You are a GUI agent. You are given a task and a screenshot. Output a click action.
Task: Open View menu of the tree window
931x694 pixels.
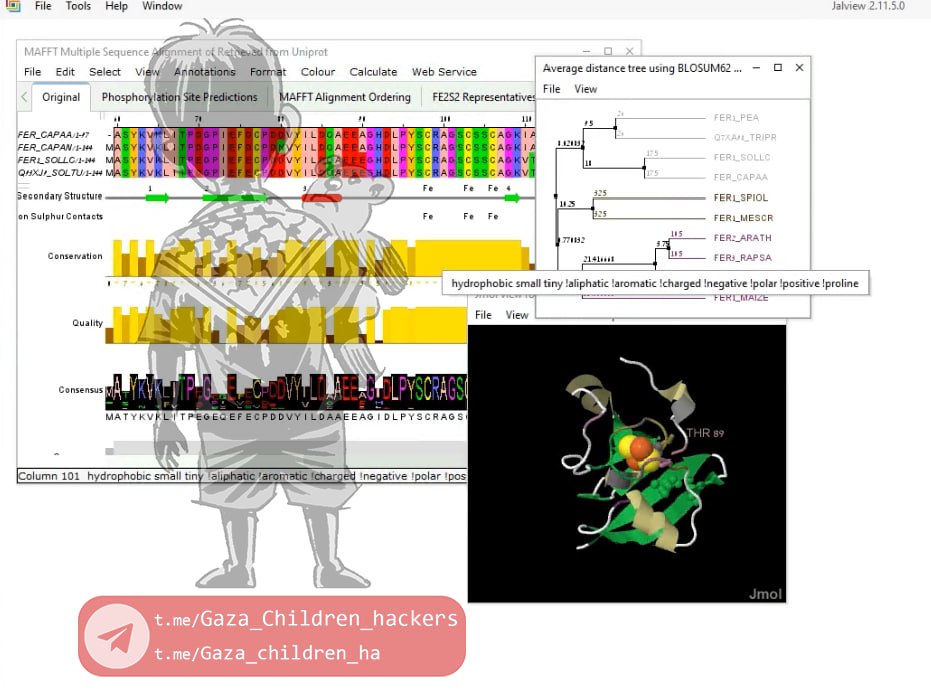[585, 89]
